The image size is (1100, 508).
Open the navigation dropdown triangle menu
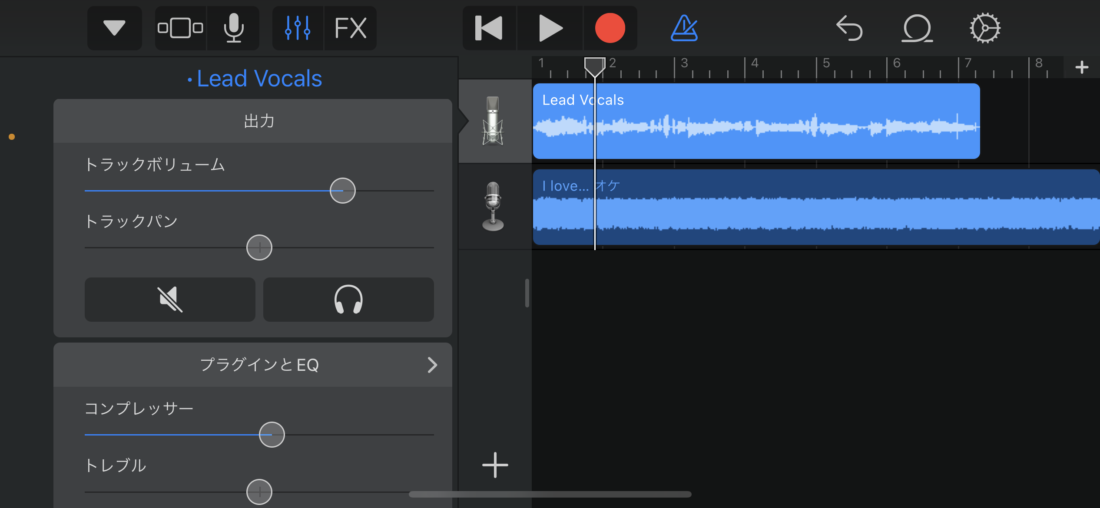coord(115,28)
